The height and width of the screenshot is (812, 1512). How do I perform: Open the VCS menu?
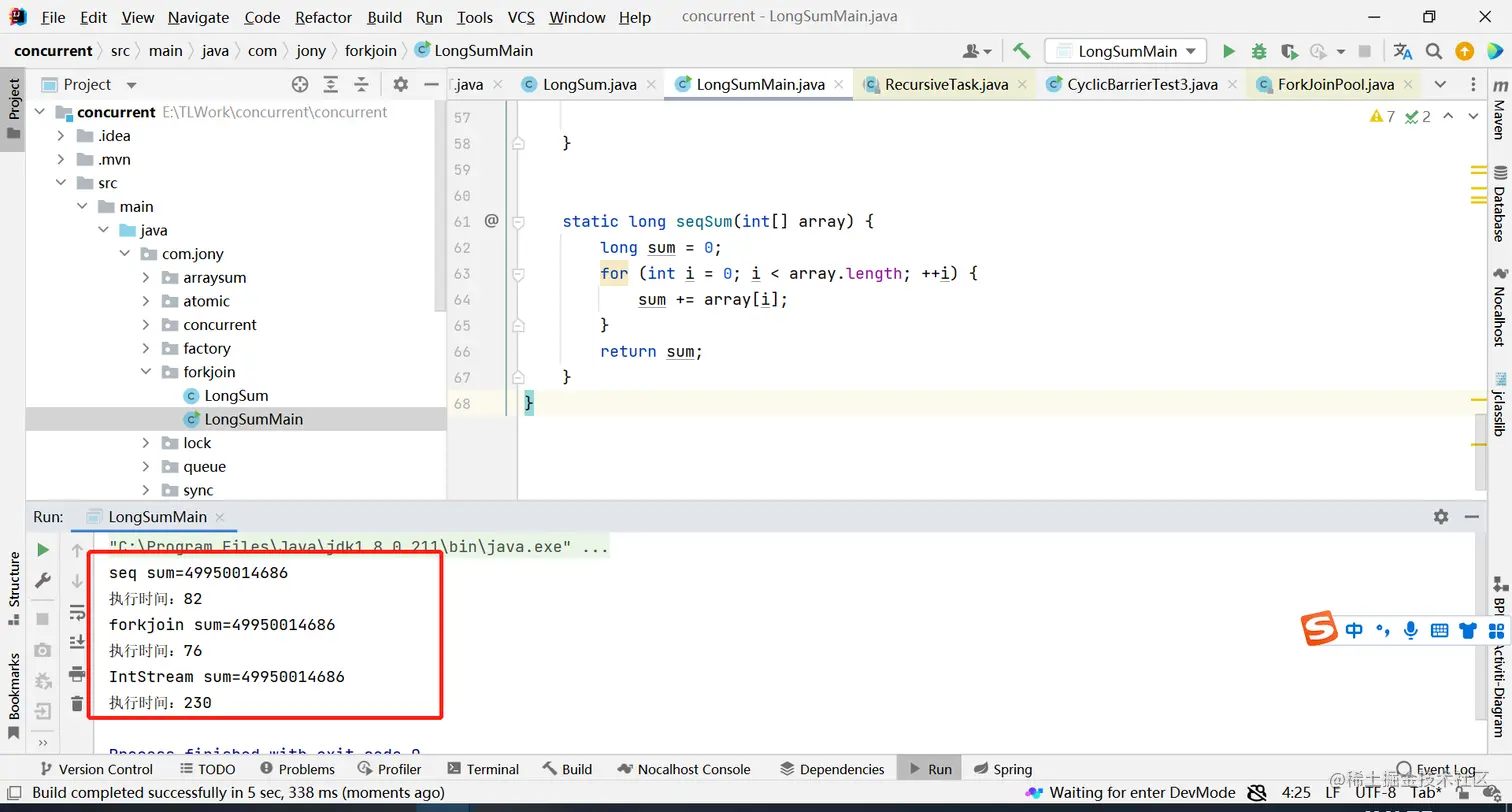[521, 17]
